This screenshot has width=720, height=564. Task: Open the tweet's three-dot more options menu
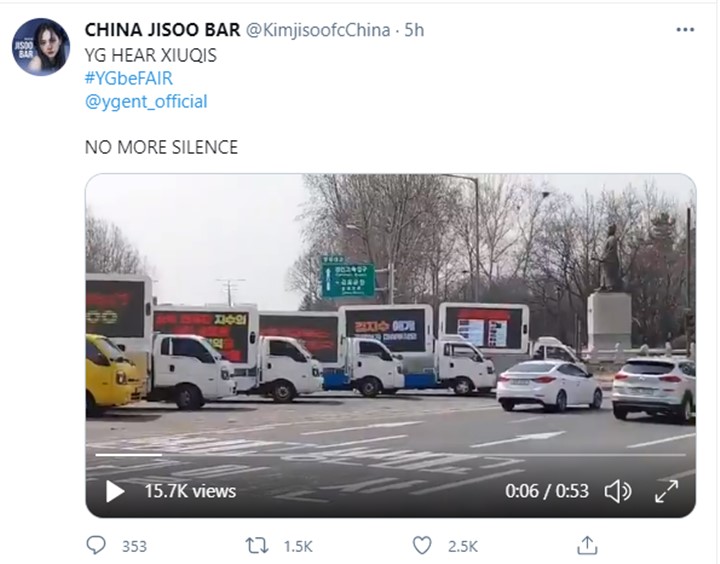pos(685,30)
